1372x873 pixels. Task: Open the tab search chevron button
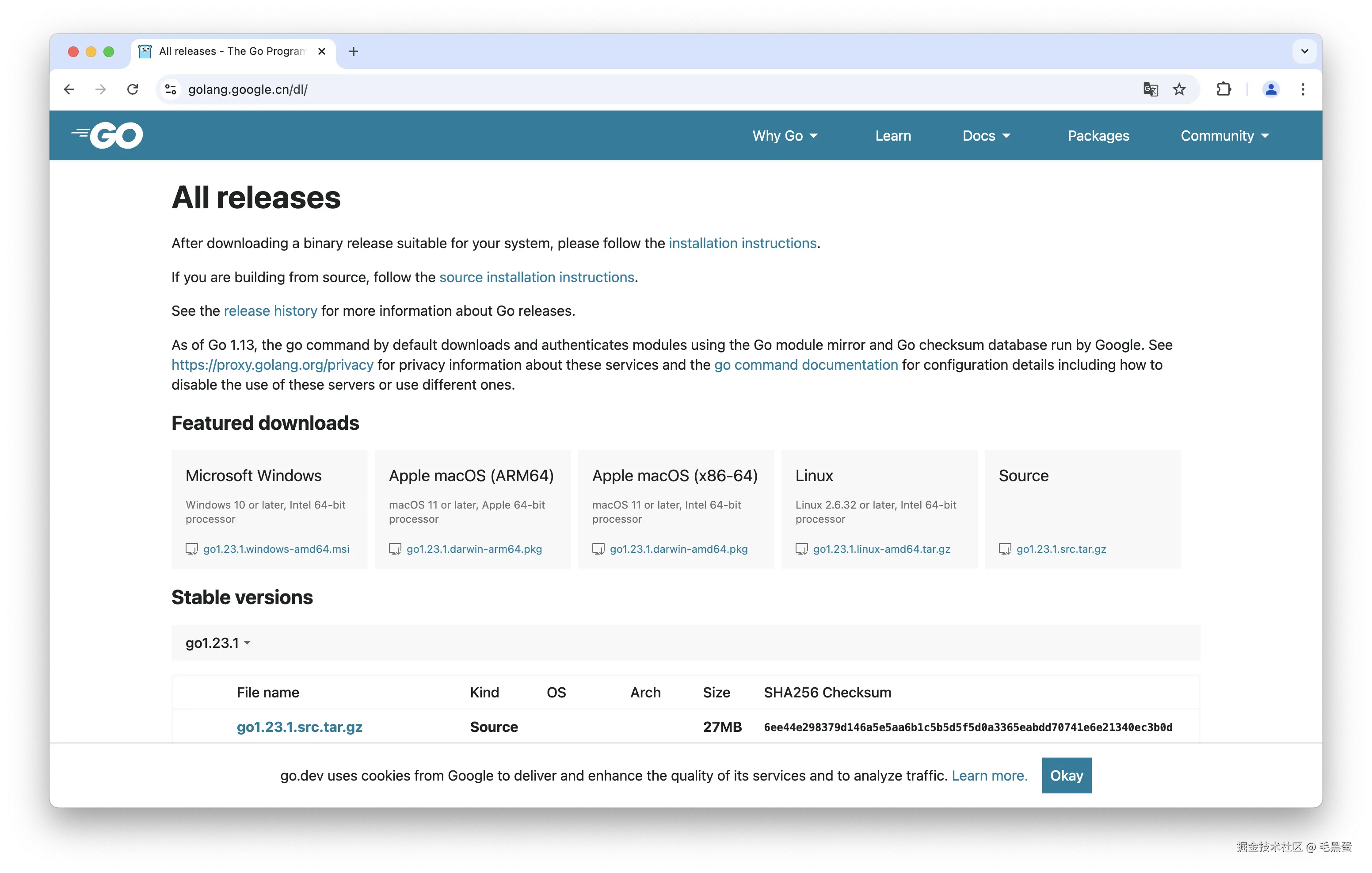click(x=1304, y=51)
